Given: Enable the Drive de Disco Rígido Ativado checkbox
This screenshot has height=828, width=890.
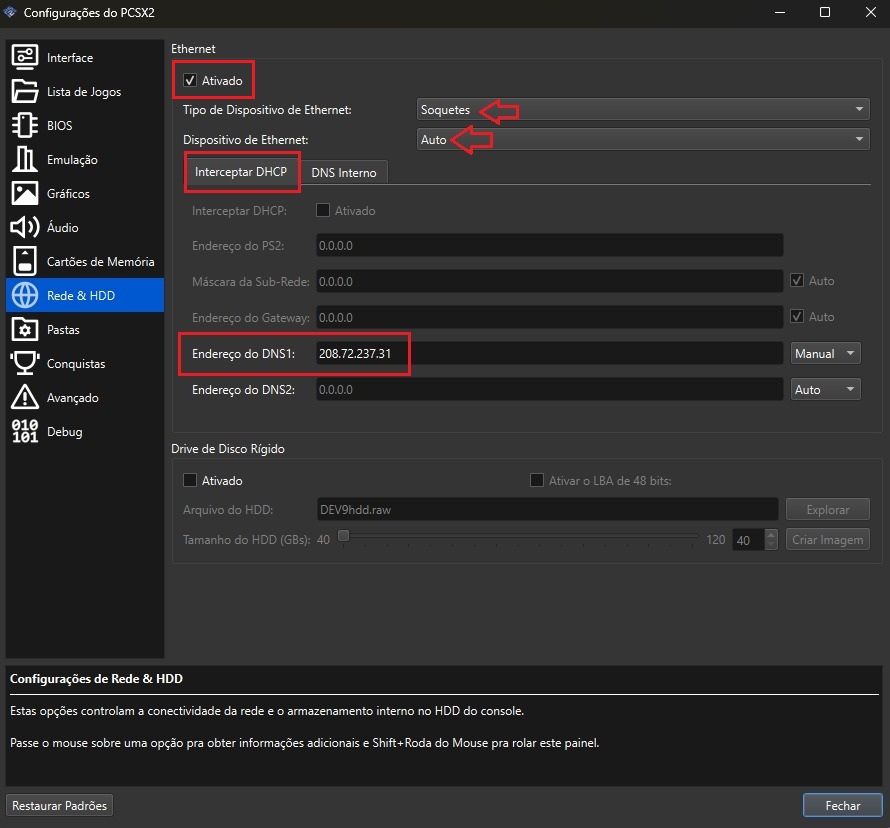Looking at the screenshot, I should tap(190, 481).
